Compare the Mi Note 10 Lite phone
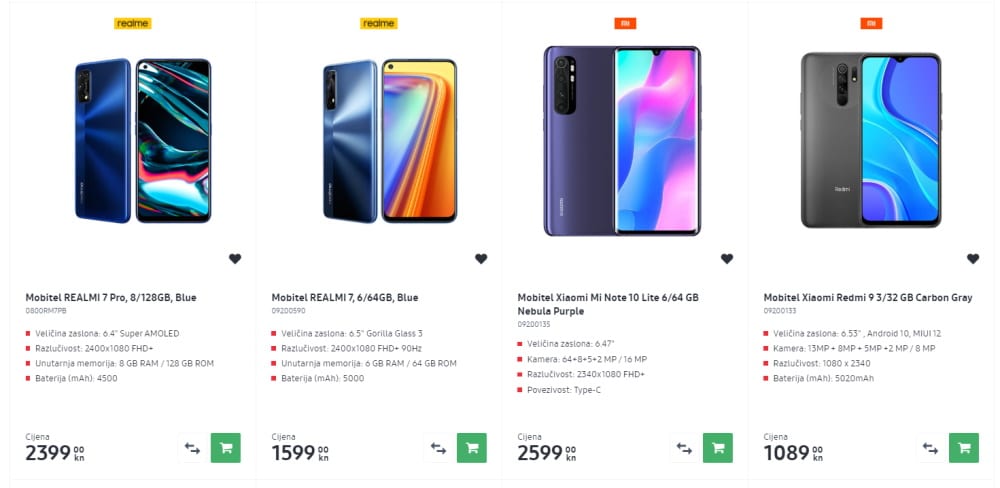 tap(684, 448)
